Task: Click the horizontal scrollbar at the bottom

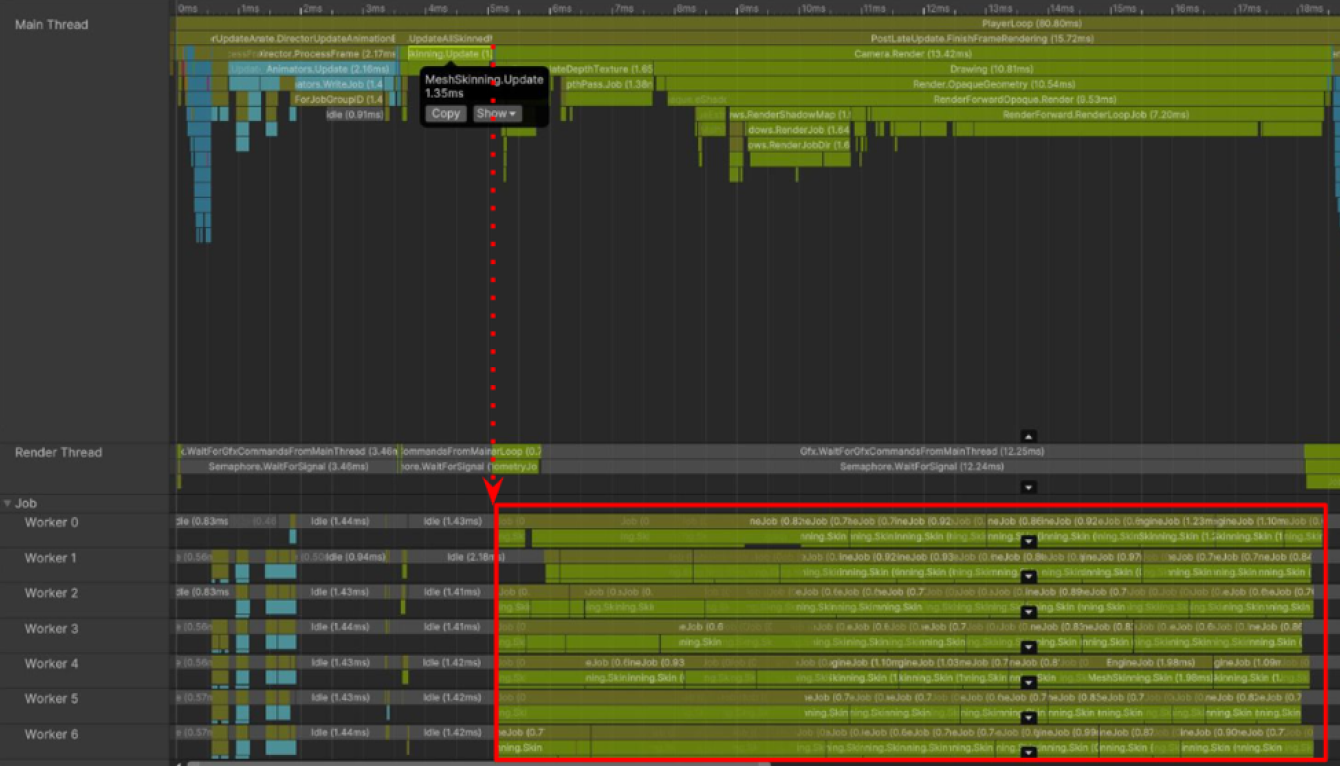Action: point(480,763)
